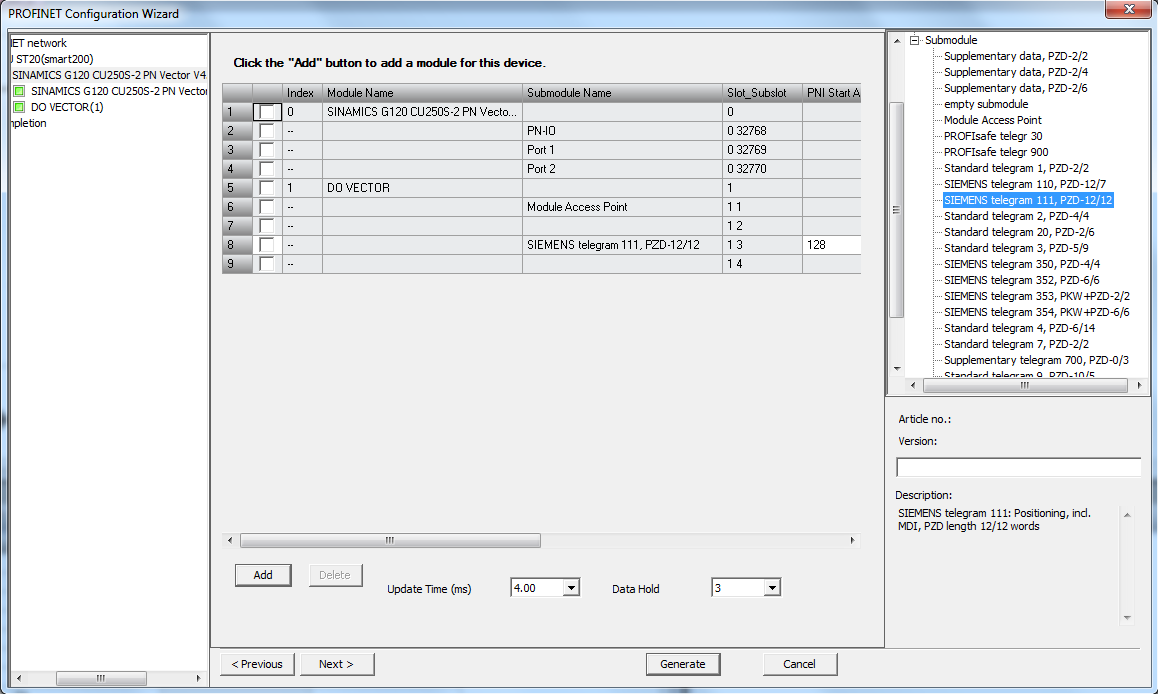Select DO VECTOR(1) in the left tree
The image size is (1158, 694).
coord(67,107)
